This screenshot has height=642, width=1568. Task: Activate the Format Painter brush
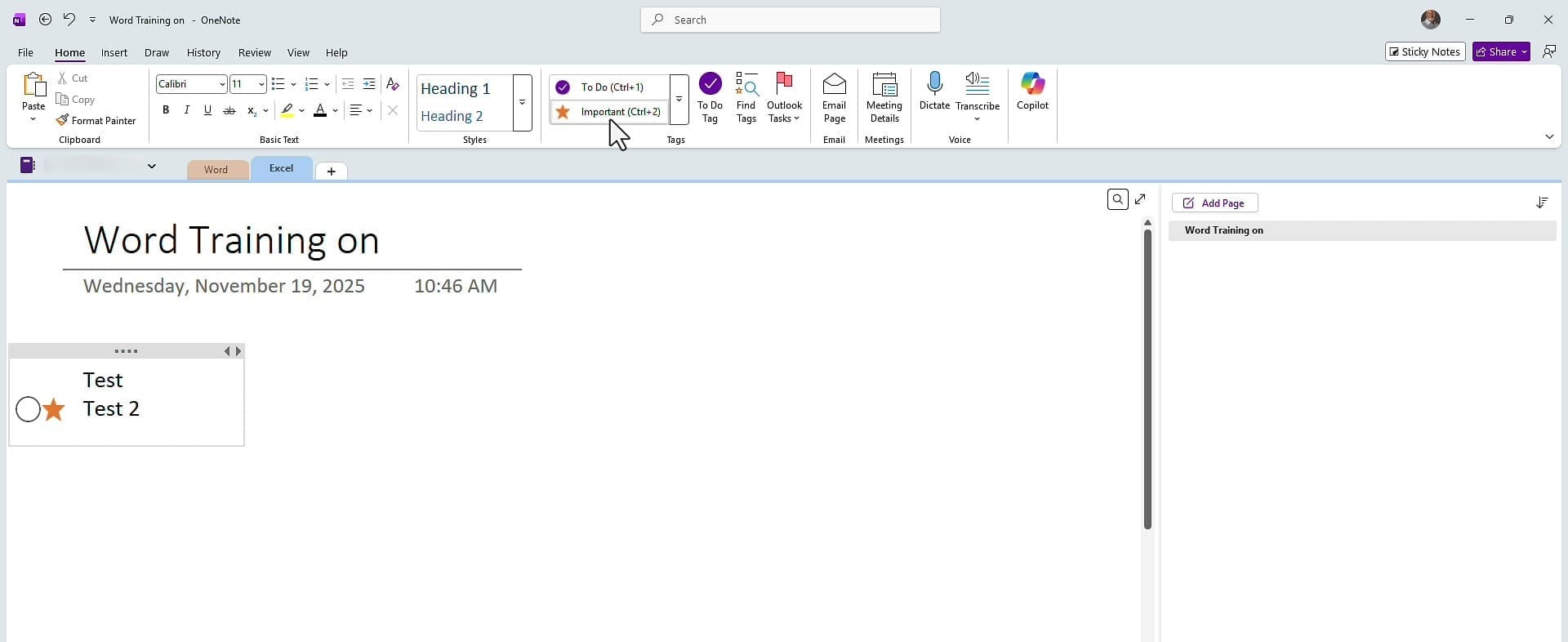[96, 120]
